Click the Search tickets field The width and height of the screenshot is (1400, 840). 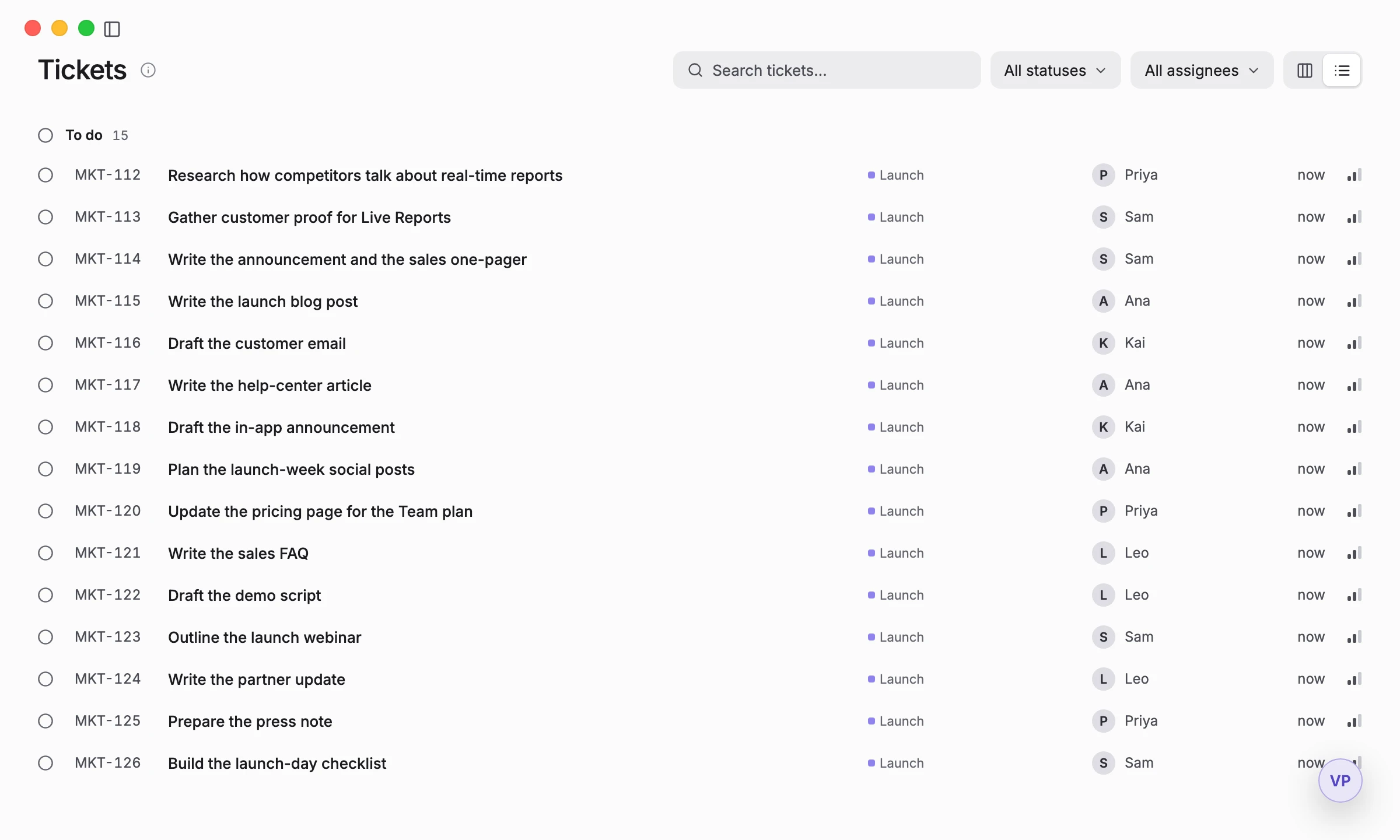coord(827,71)
